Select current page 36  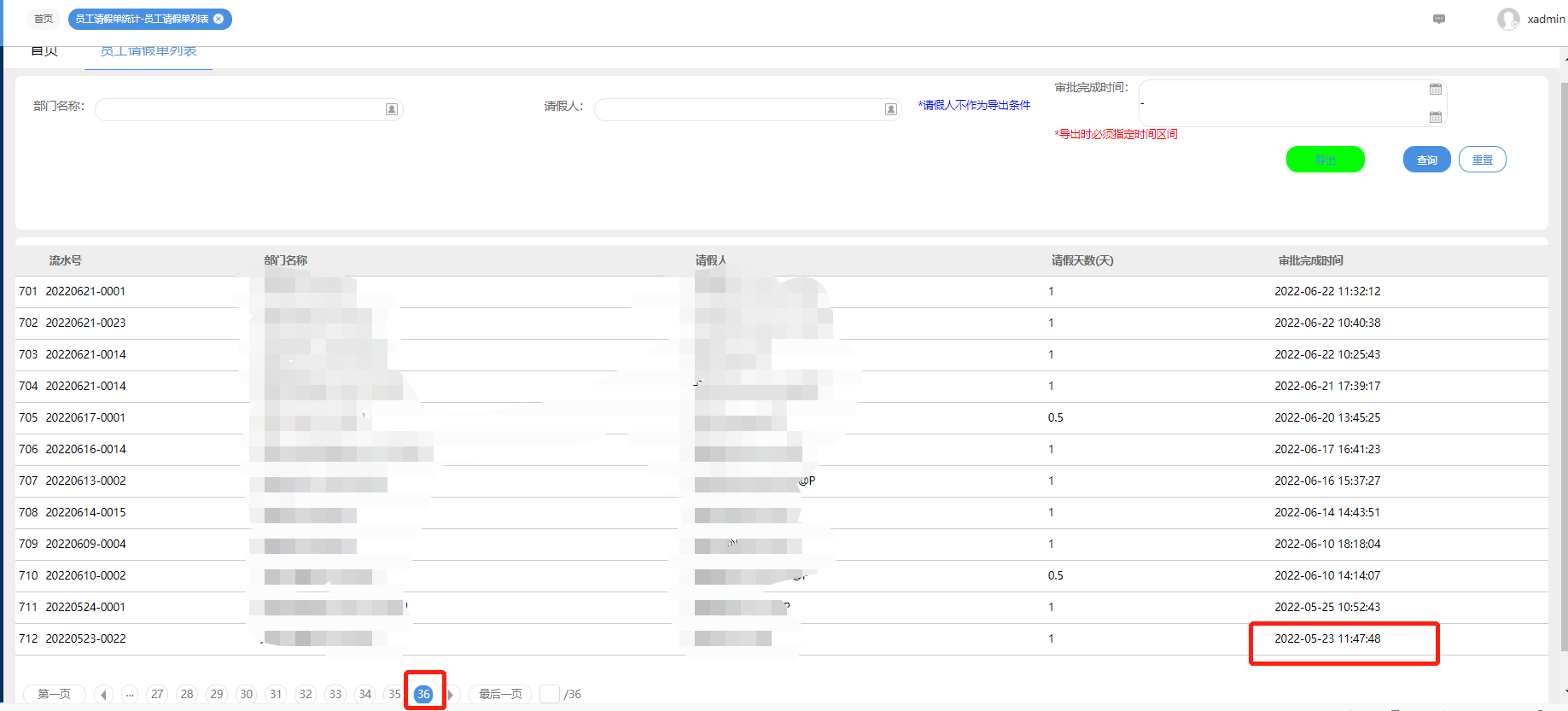pos(423,694)
